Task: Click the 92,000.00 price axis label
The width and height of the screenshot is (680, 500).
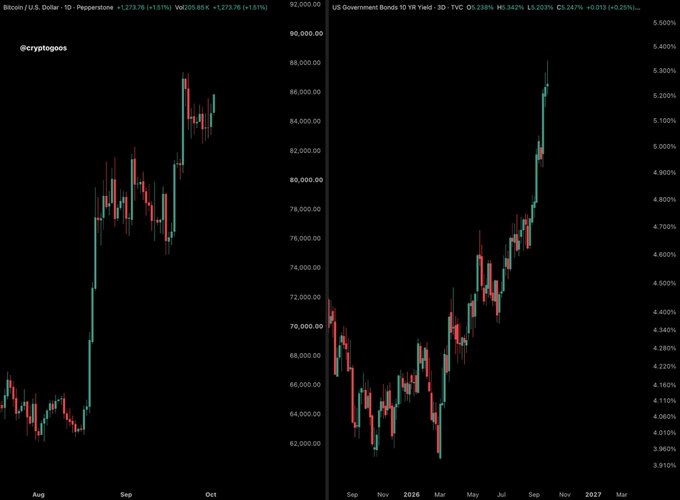Action: (305, 4)
